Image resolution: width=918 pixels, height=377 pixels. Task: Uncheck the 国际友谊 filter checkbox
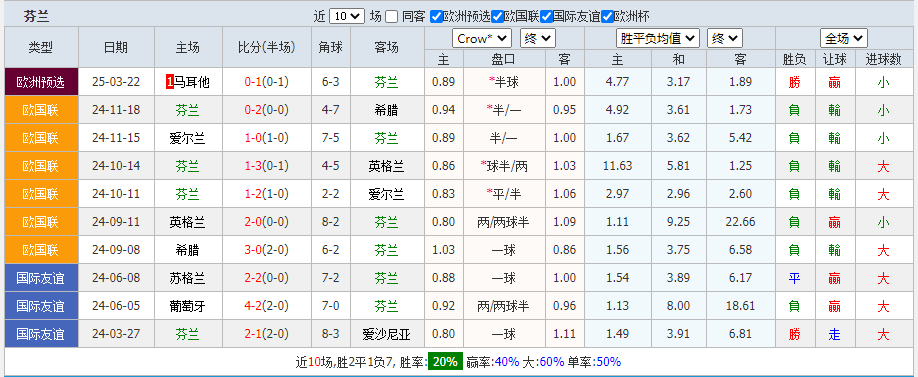546,16
